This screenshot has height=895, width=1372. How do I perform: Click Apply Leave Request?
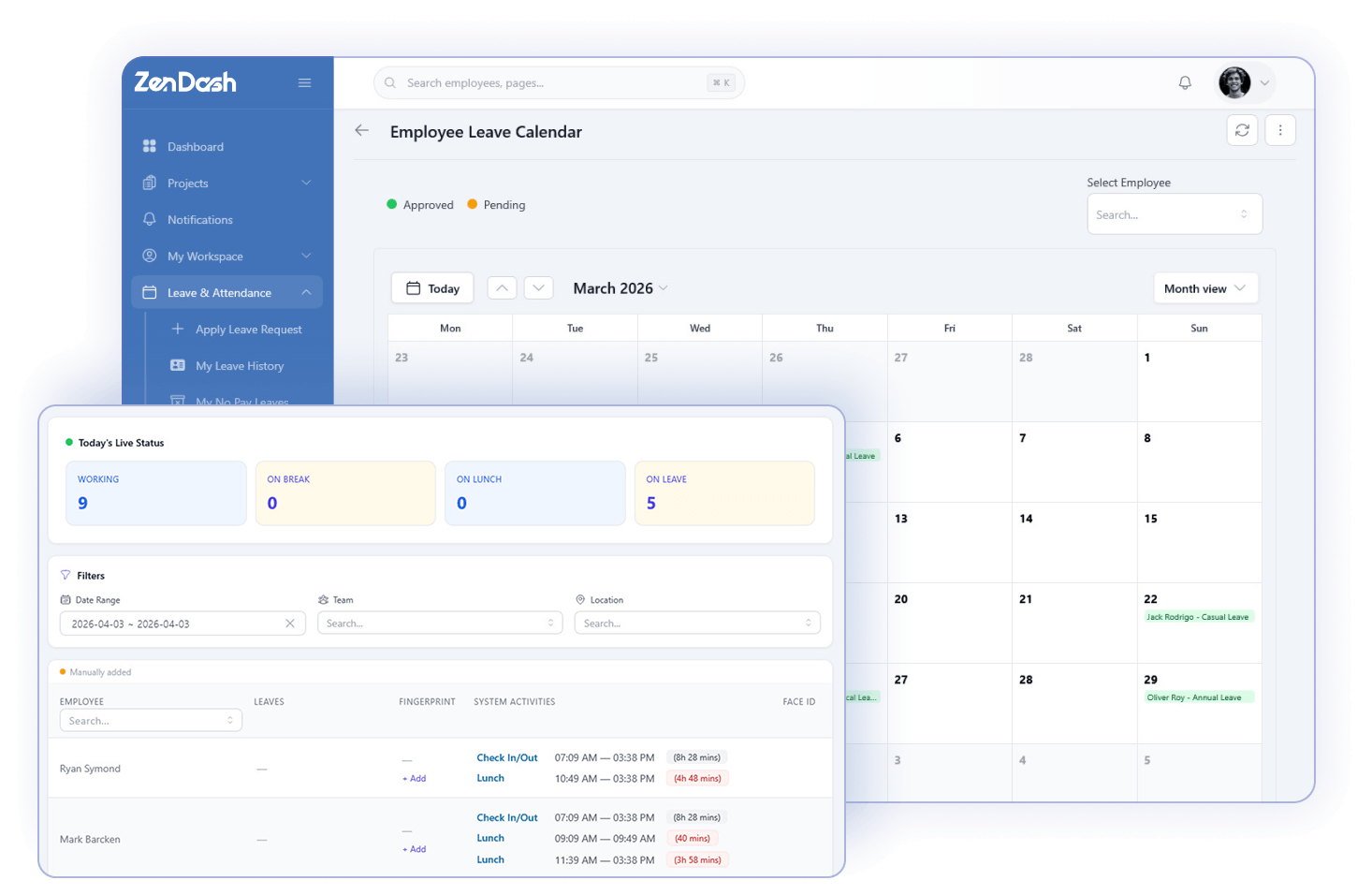[248, 329]
